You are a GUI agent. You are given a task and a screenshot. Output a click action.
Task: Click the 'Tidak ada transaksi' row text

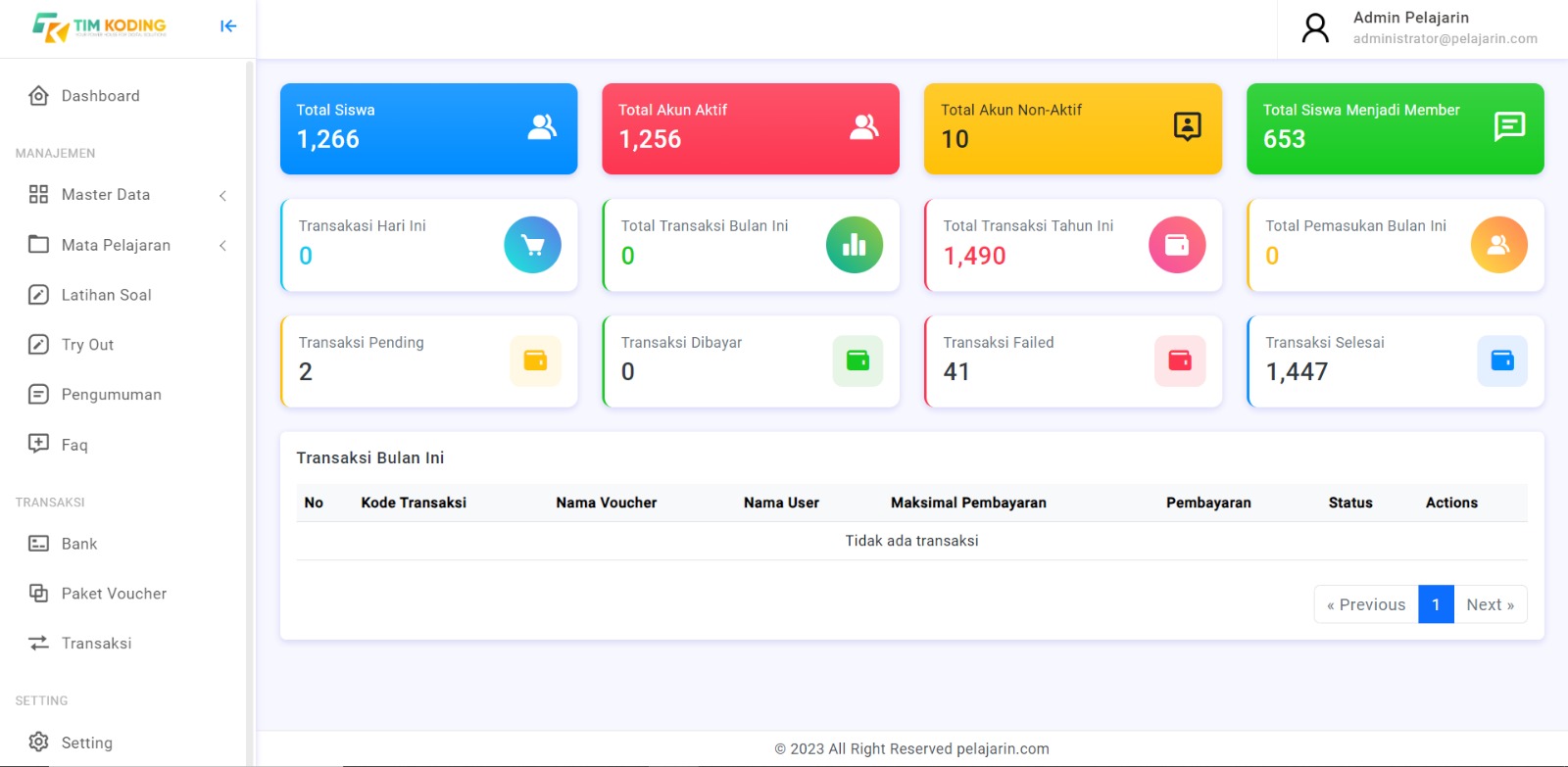911,541
